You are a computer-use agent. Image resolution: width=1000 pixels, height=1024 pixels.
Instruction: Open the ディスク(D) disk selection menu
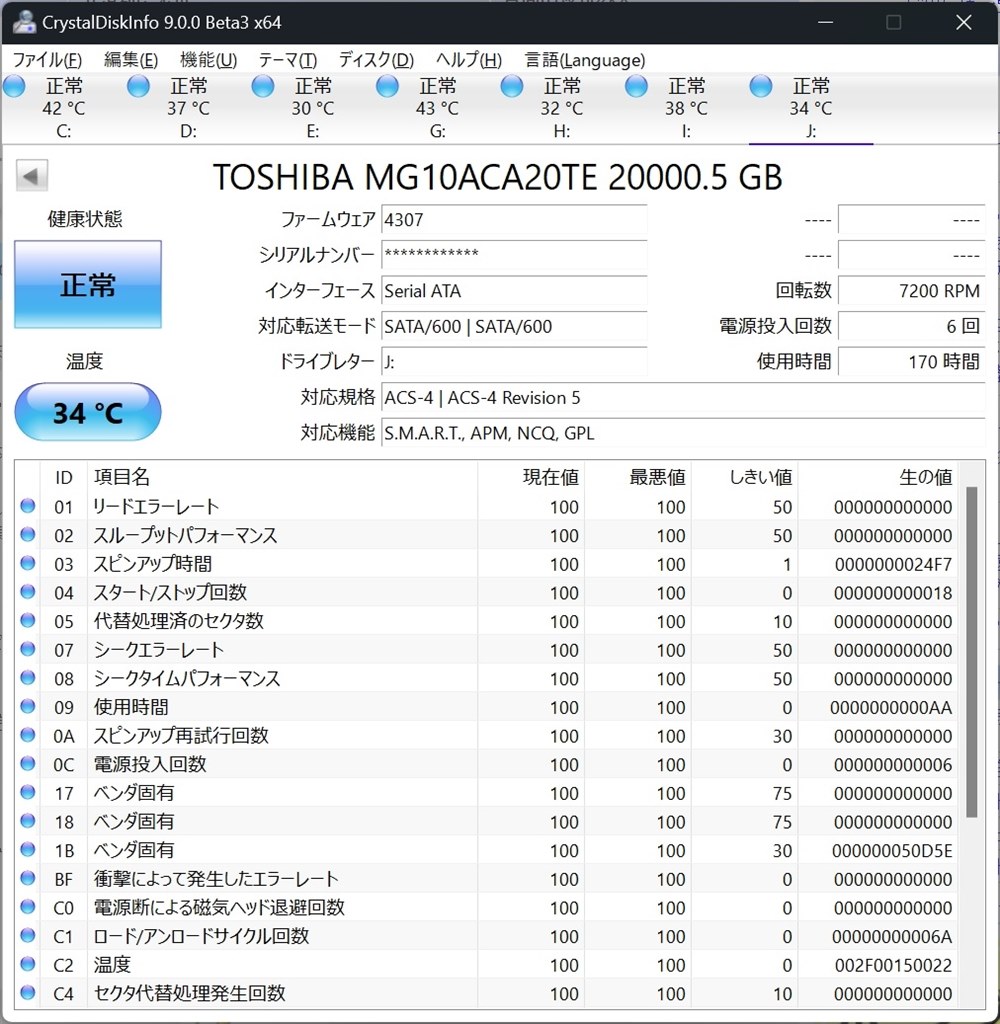(x=375, y=60)
